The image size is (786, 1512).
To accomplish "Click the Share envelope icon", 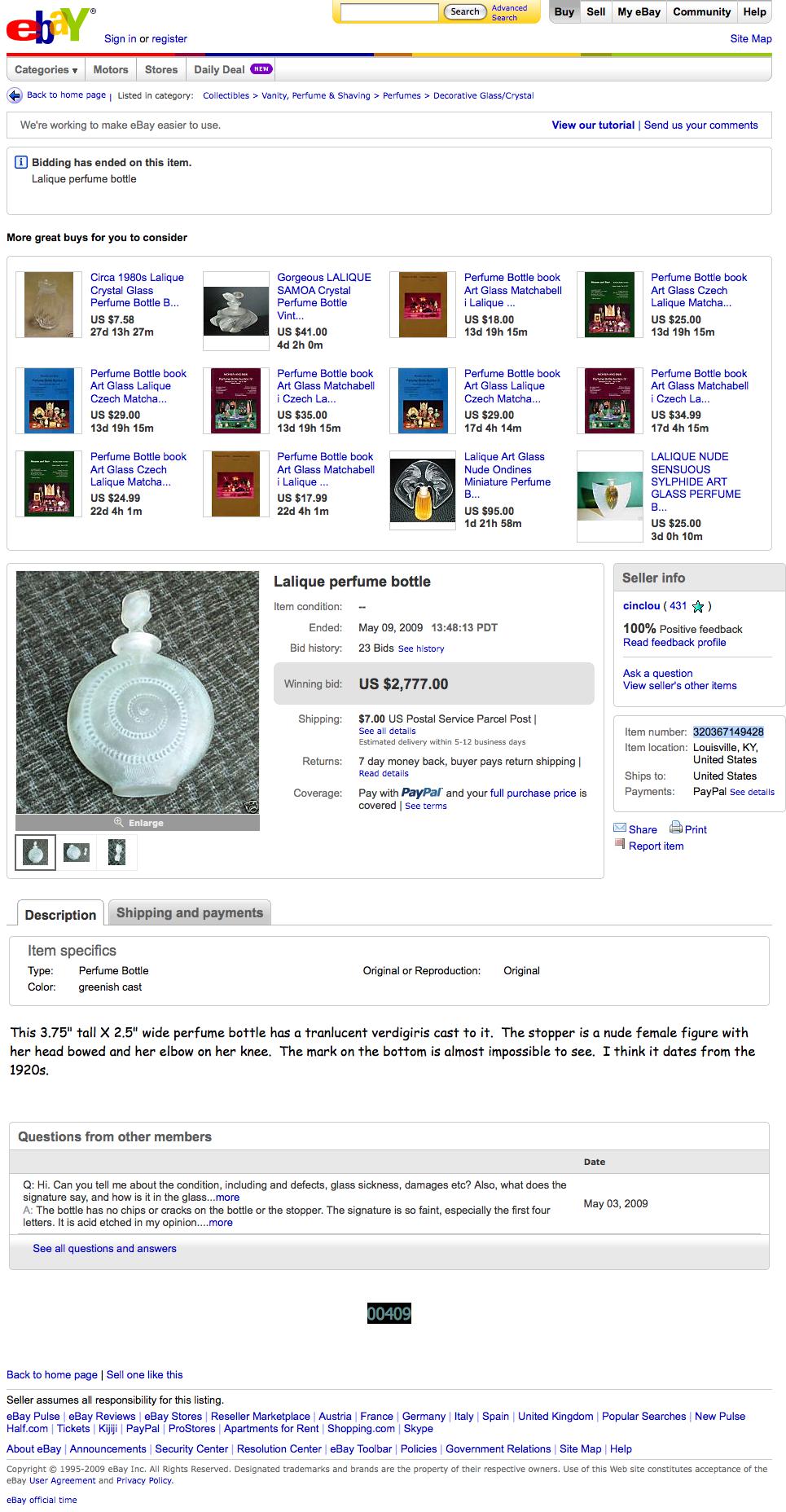I will [620, 829].
